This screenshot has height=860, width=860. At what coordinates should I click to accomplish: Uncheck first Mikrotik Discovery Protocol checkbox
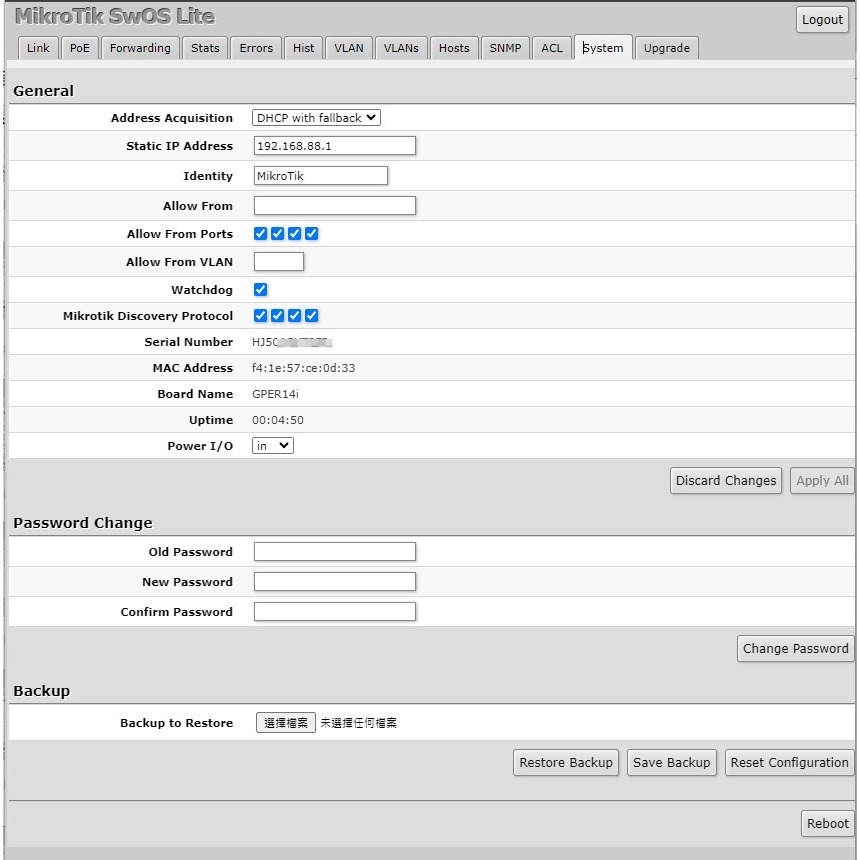[x=261, y=316]
